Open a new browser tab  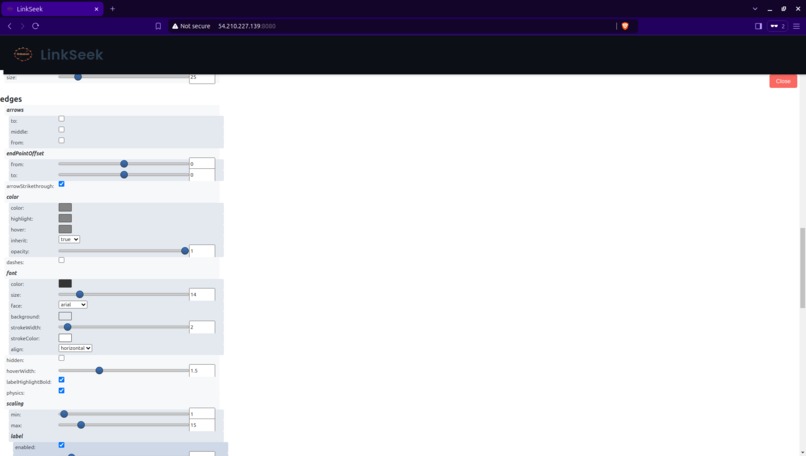[113, 9]
